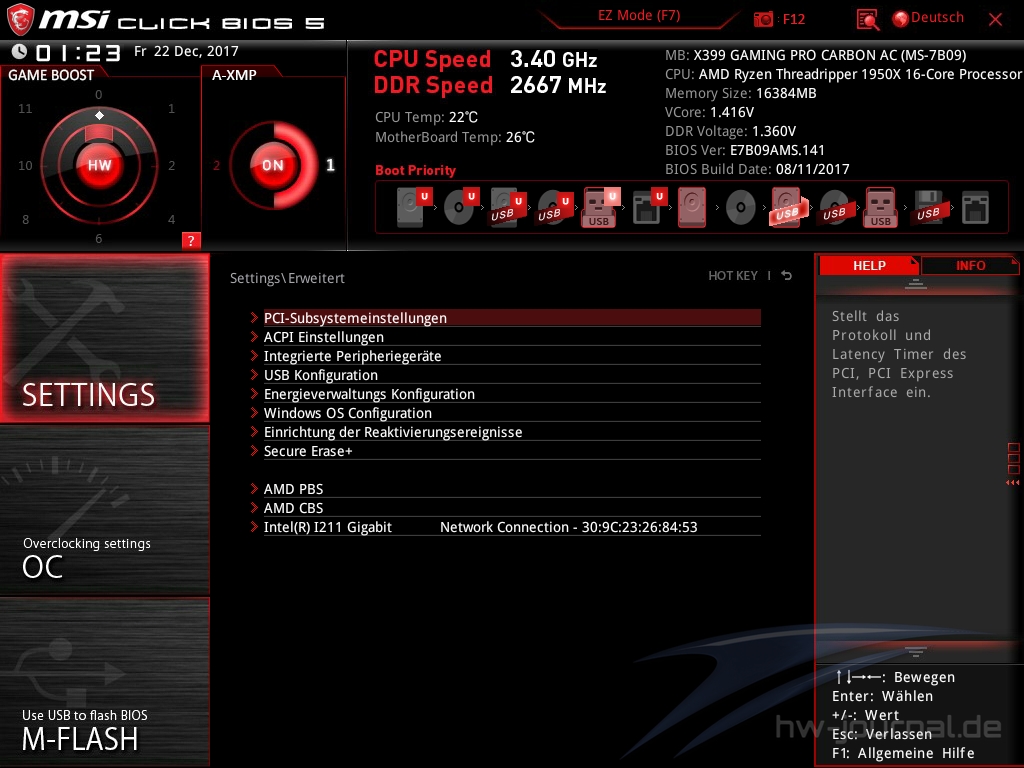Screen dimensions: 1024x768
Task: Open M-FLASH to flash BIOS
Action: [105, 728]
